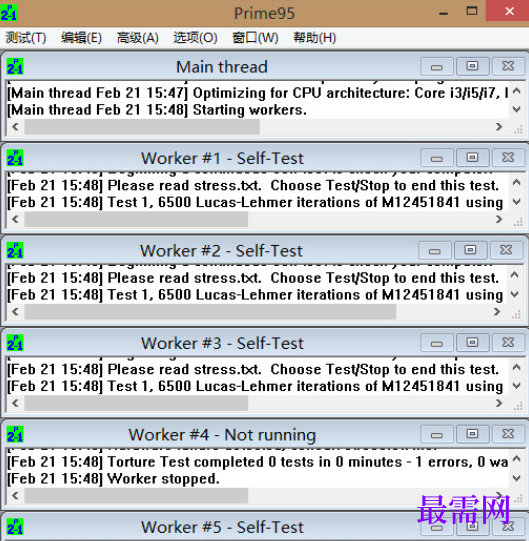The height and width of the screenshot is (541, 529).
Task: Click Worker #4 scroll-left arrow
Action: [x=15, y=495]
